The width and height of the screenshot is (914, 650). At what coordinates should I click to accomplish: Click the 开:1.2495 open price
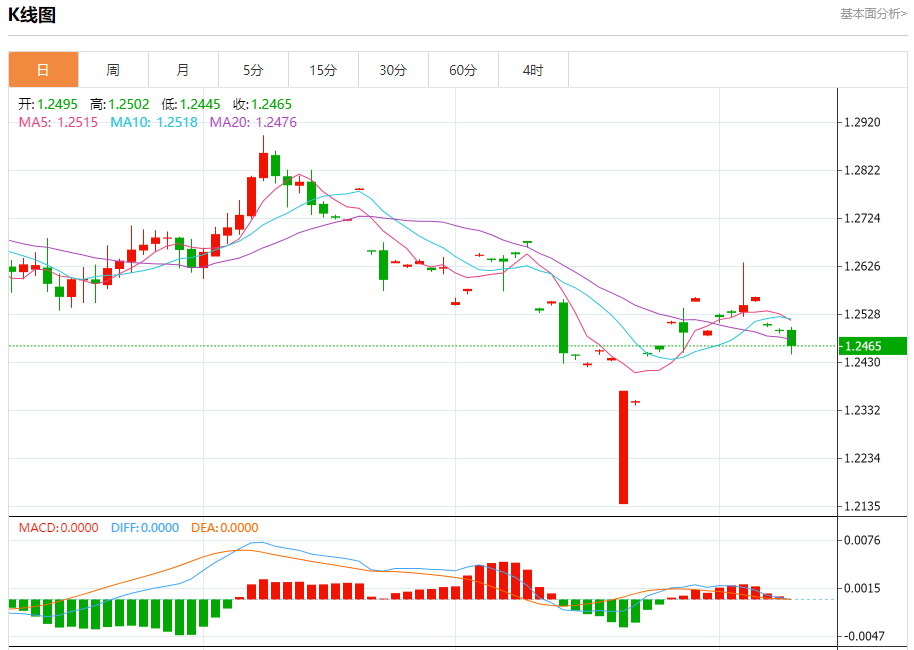click(x=48, y=104)
